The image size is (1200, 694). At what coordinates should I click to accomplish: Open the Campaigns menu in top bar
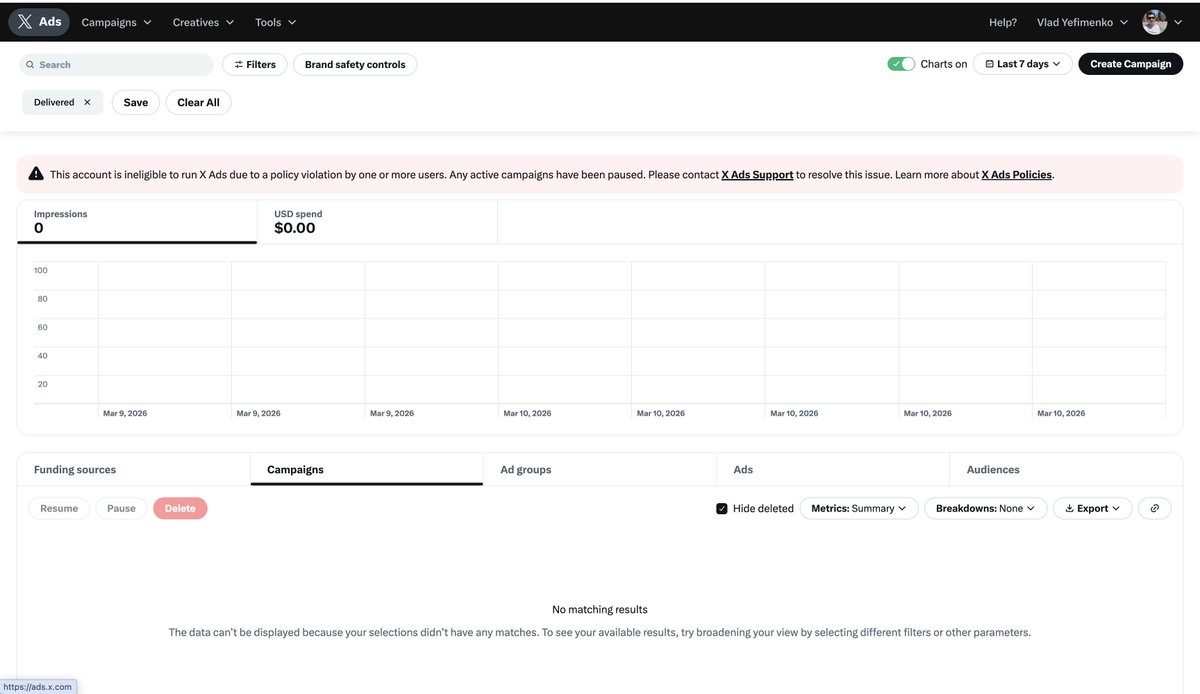(x=116, y=22)
